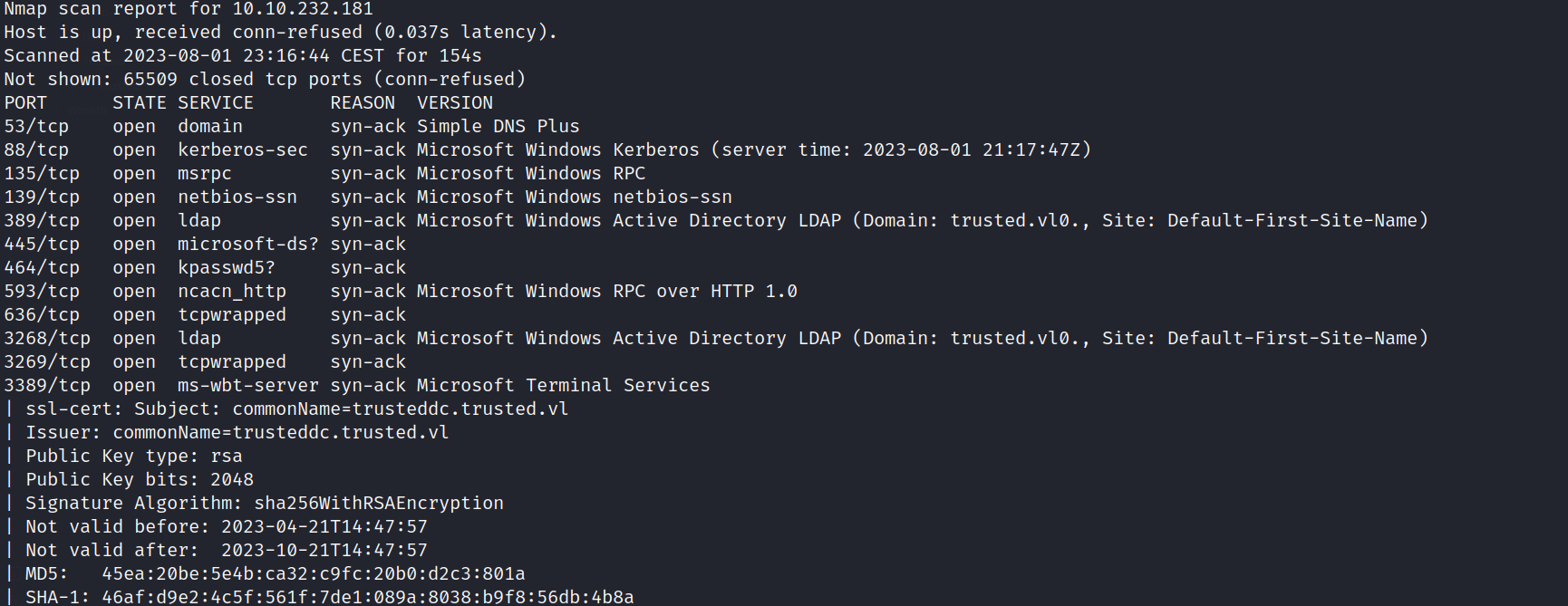This screenshot has height=606, width=1568.
Task: Click the 53/tcp port entry
Action: pyautogui.click(x=36, y=127)
